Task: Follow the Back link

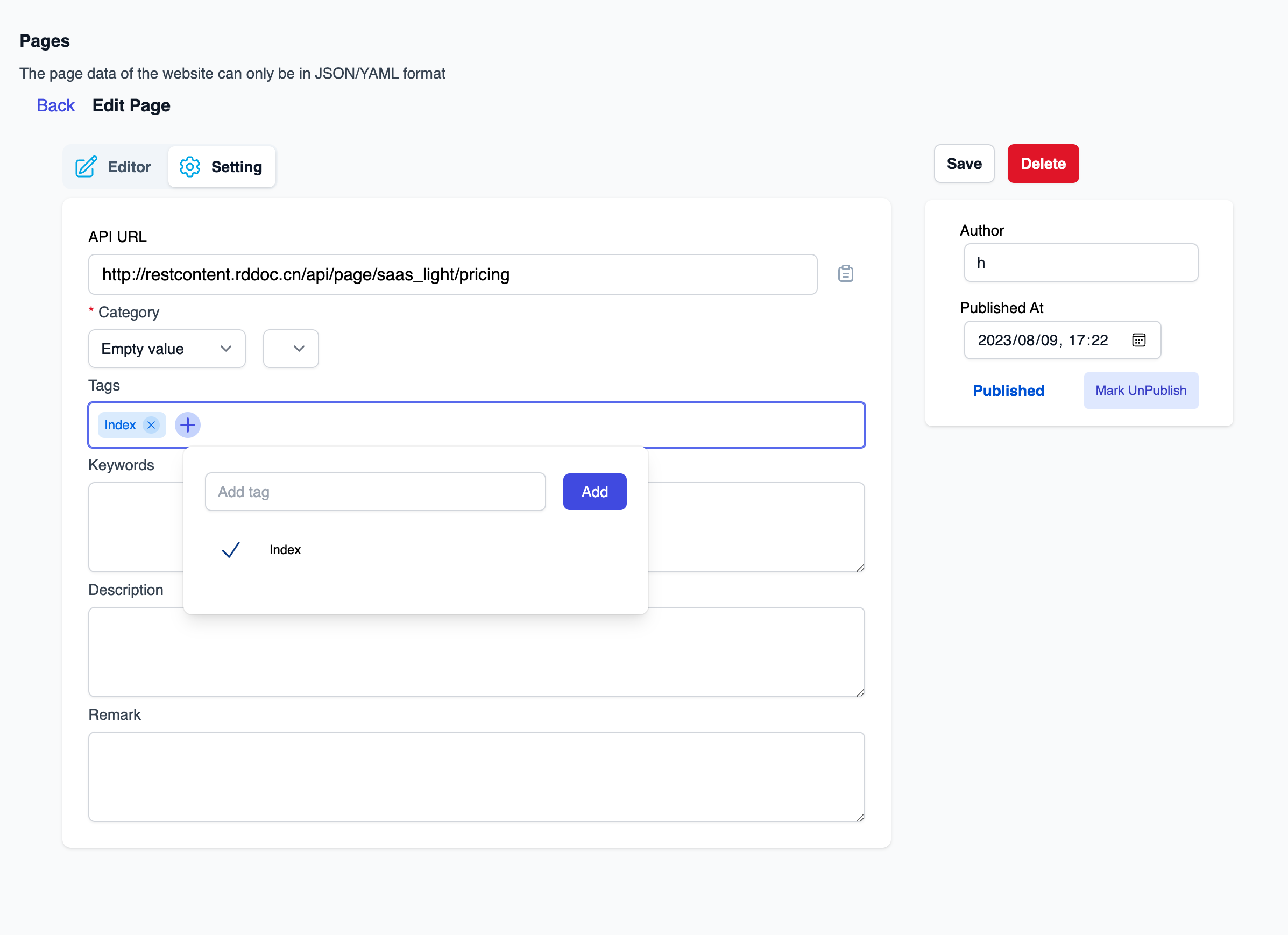Action: (55, 105)
